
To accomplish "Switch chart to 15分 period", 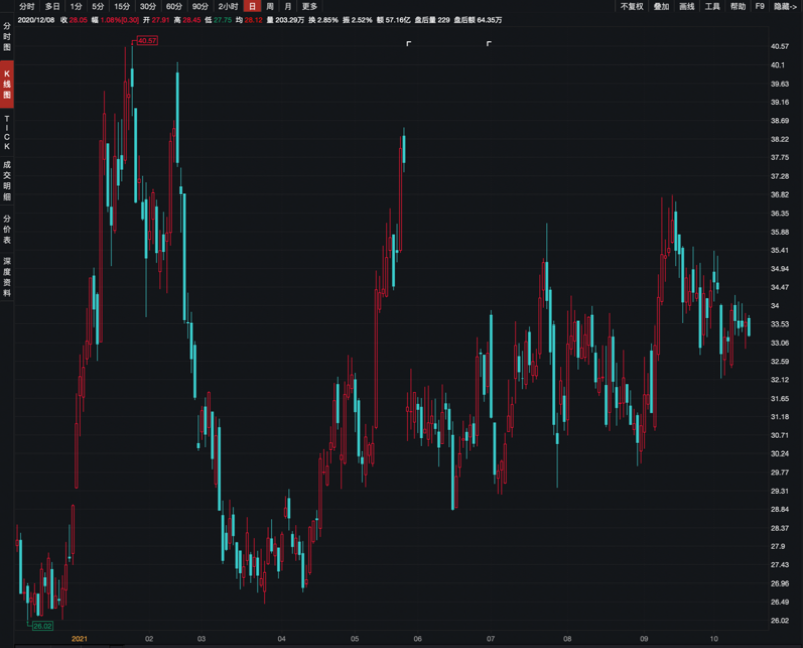I will pos(122,7).
